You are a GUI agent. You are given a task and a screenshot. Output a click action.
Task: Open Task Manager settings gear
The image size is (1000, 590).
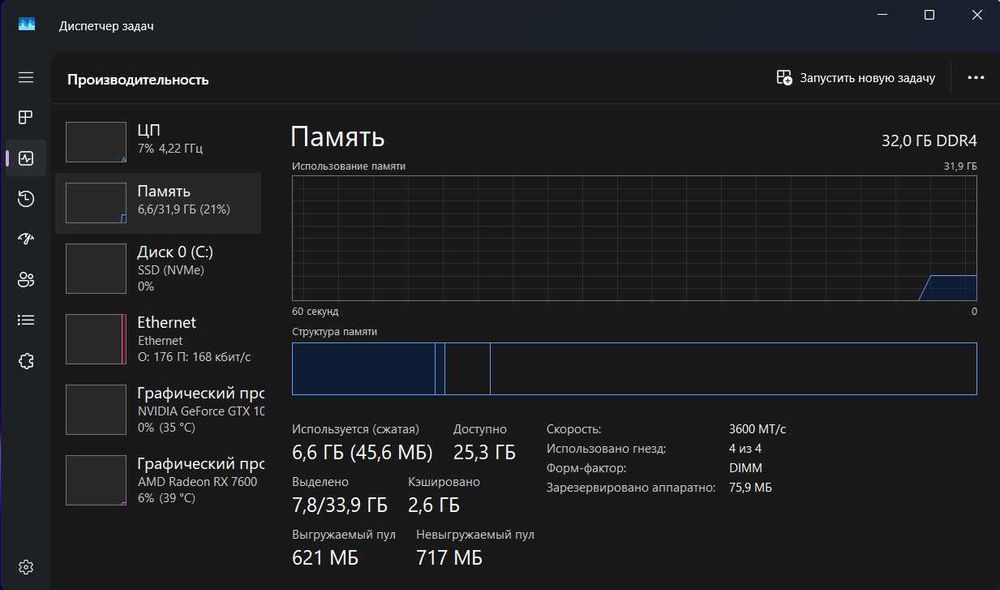click(26, 567)
